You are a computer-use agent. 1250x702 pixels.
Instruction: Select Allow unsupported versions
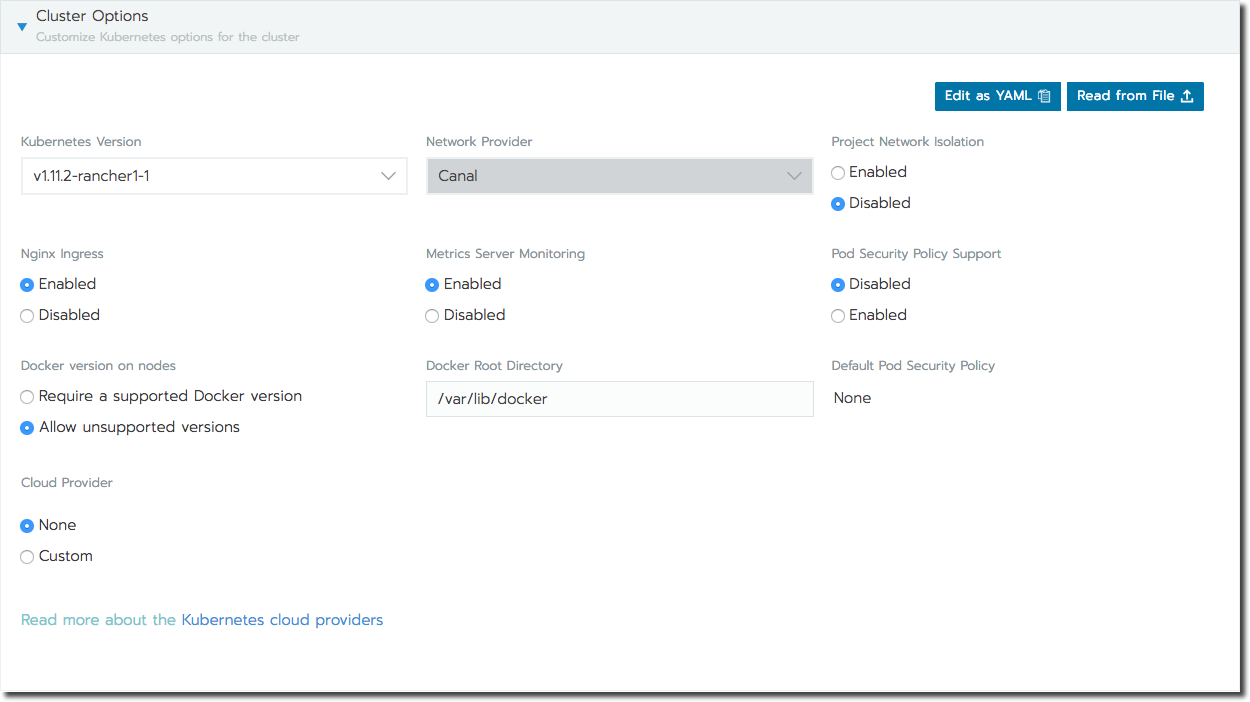pyautogui.click(x=27, y=428)
